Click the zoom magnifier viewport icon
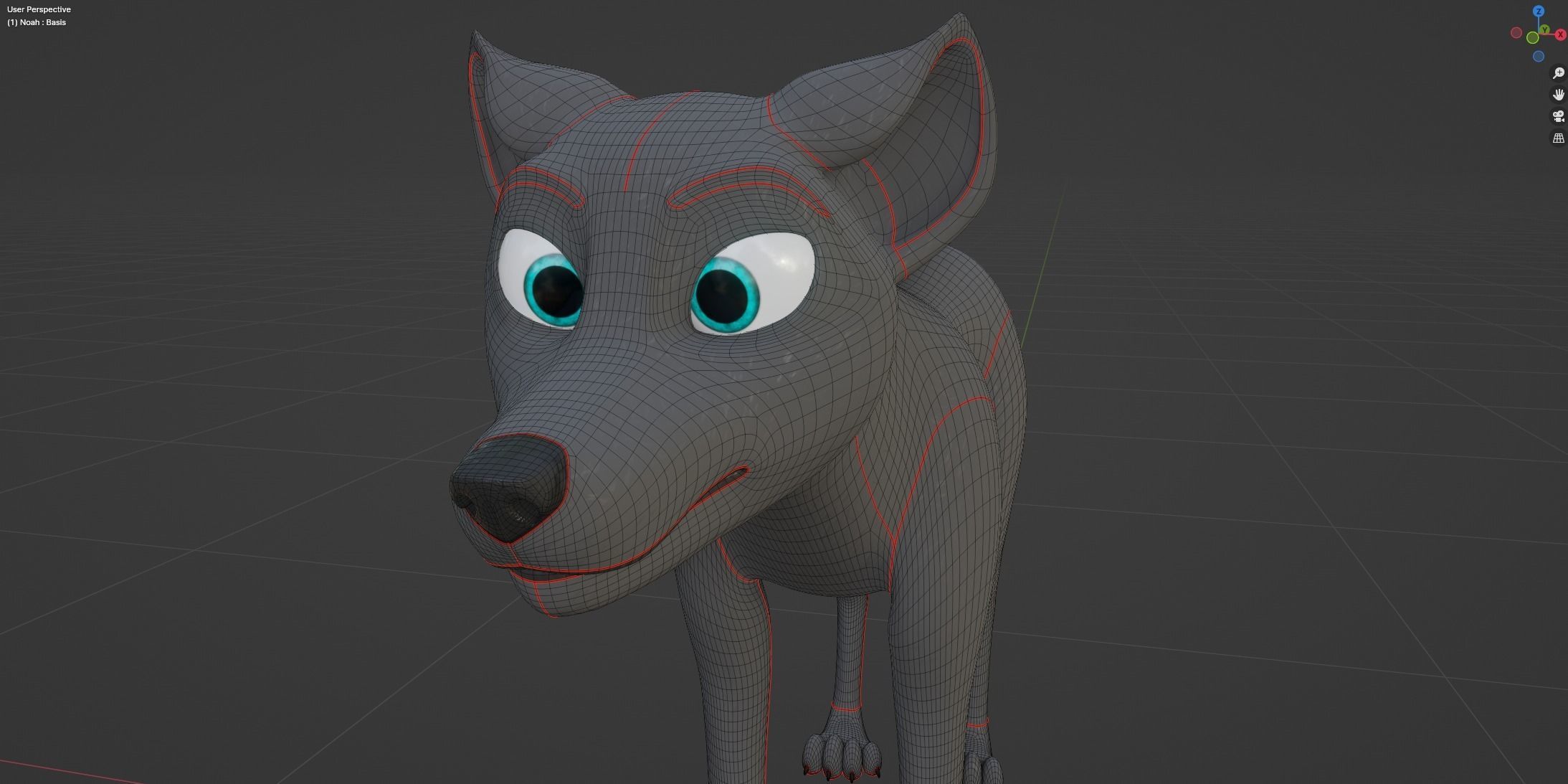 [x=1558, y=73]
